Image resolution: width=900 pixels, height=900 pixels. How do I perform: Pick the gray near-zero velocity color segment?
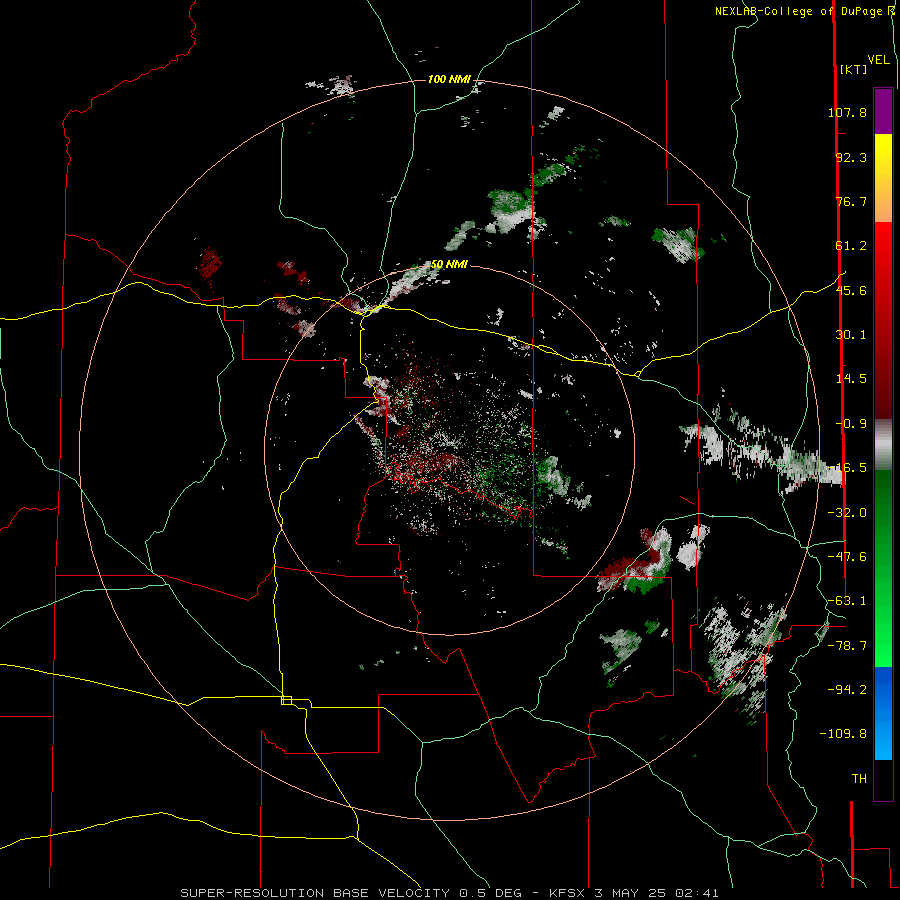[883, 445]
